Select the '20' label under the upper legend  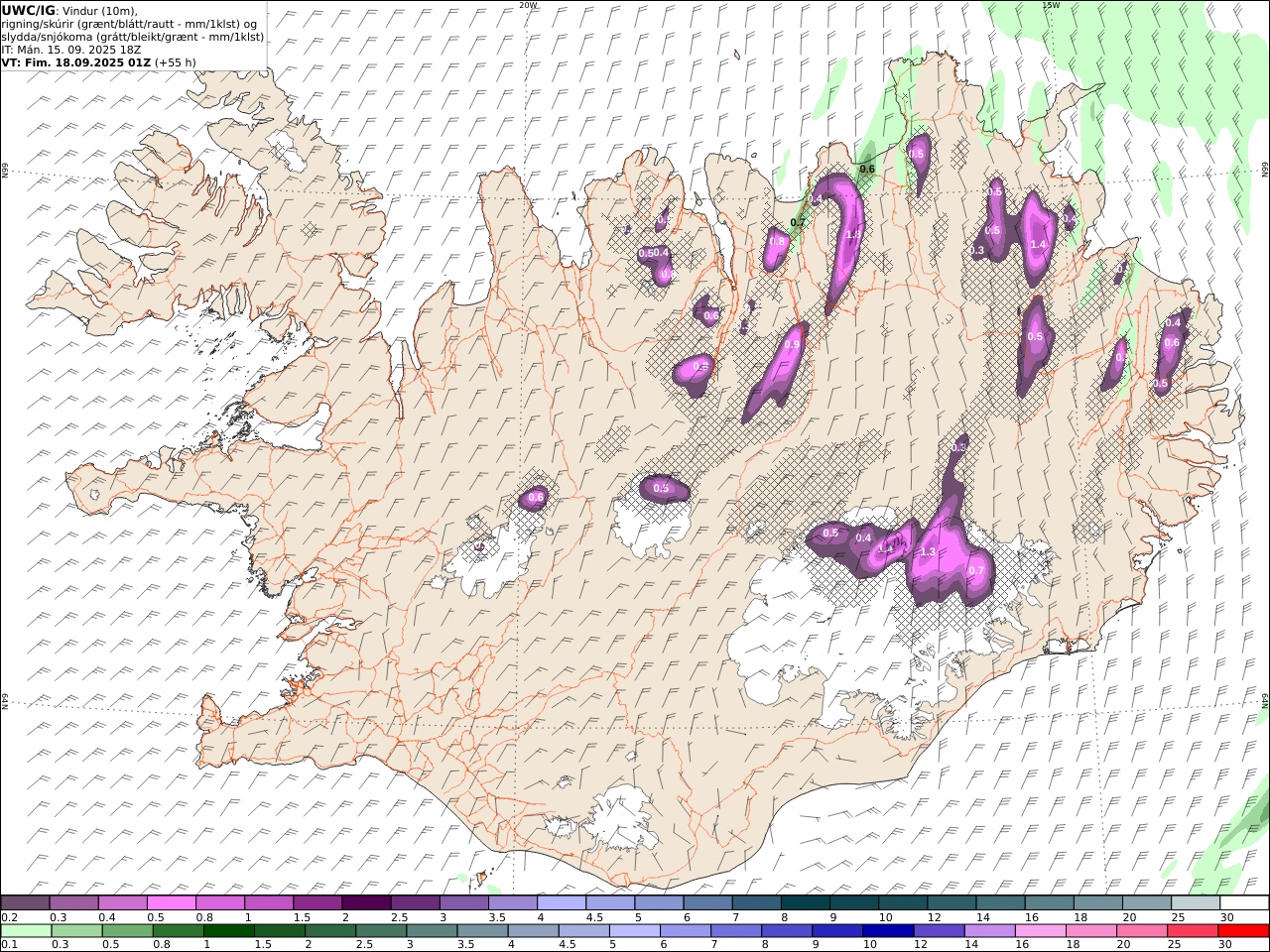(1129, 917)
